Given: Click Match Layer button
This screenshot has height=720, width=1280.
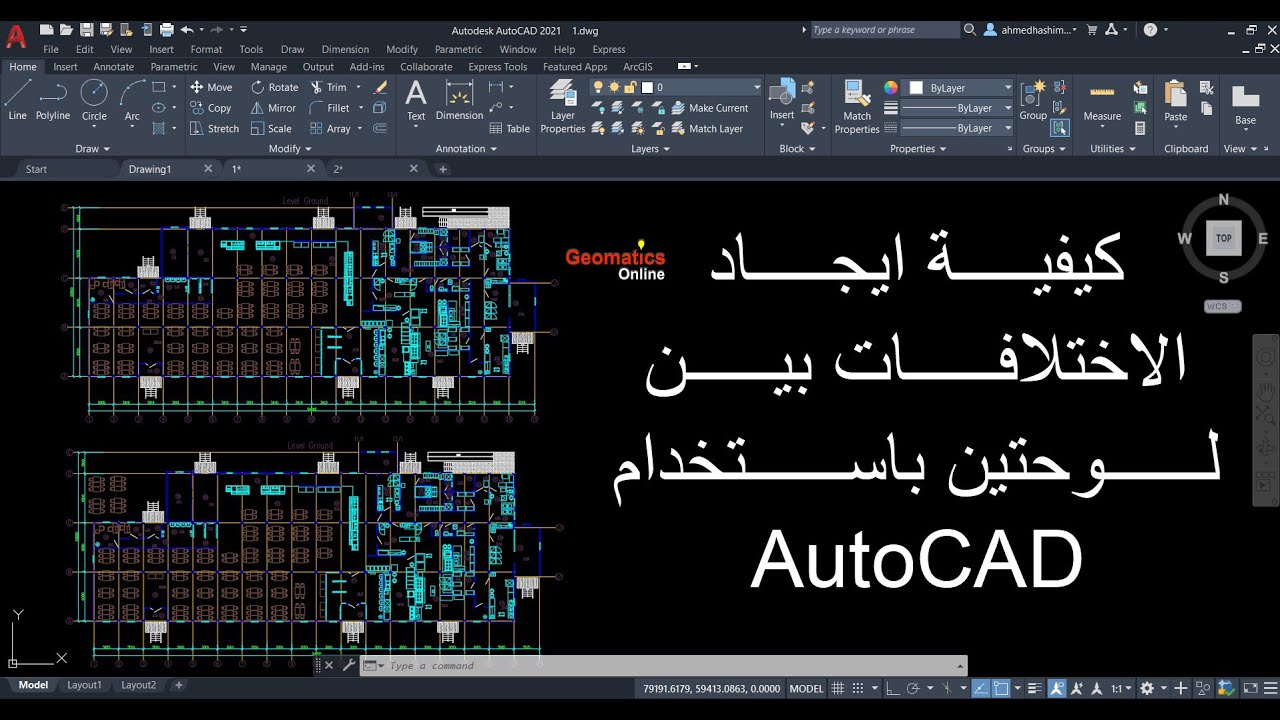Looking at the screenshot, I should pyautogui.click(x=707, y=128).
